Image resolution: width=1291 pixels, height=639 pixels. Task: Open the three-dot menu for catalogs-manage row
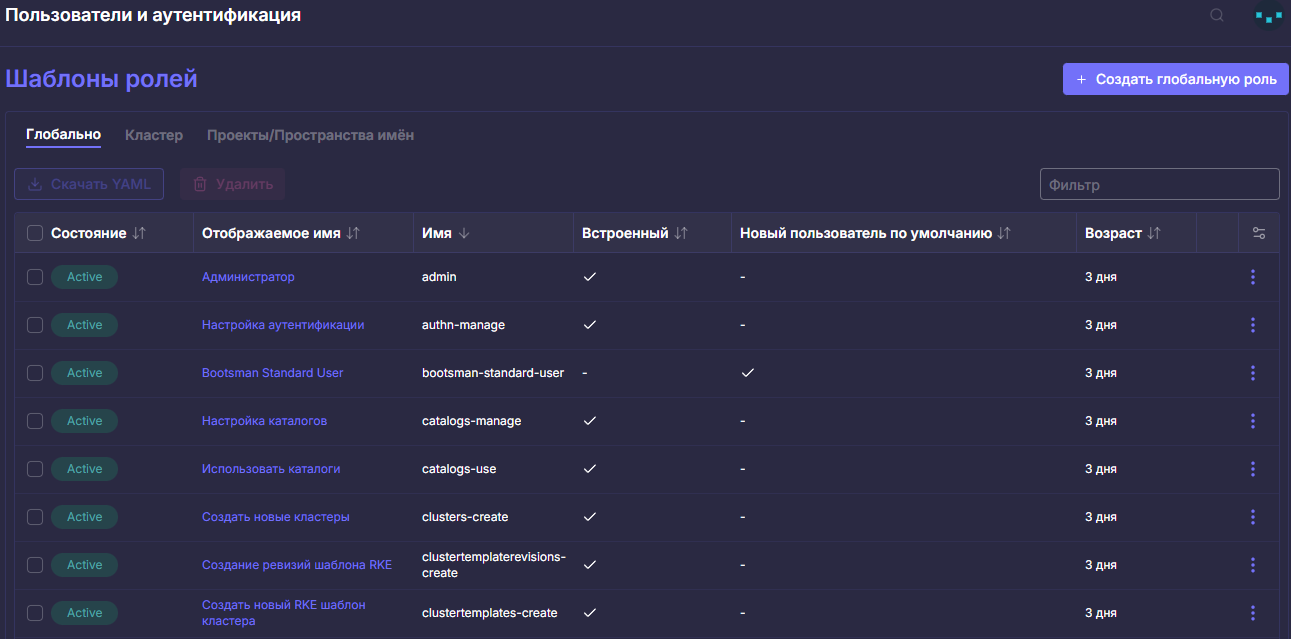click(x=1253, y=421)
